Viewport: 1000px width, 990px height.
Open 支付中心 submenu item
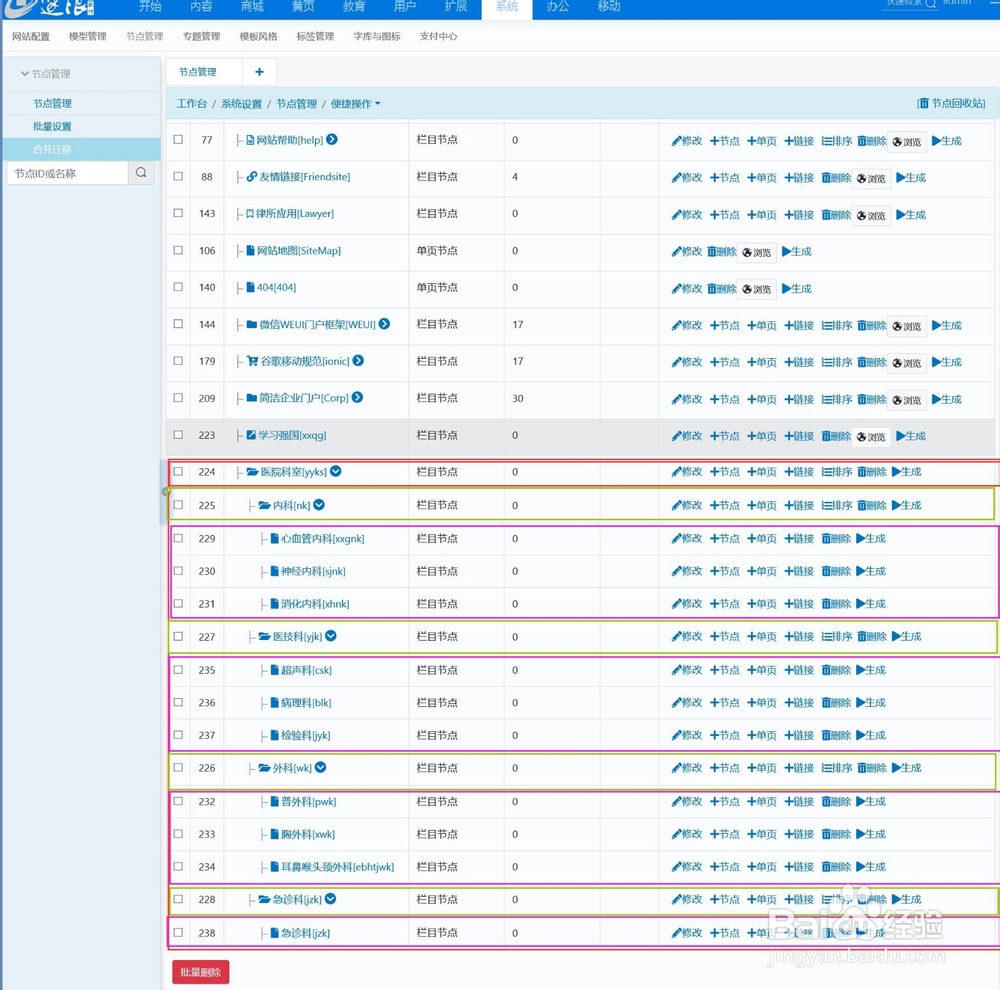pyautogui.click(x=438, y=36)
